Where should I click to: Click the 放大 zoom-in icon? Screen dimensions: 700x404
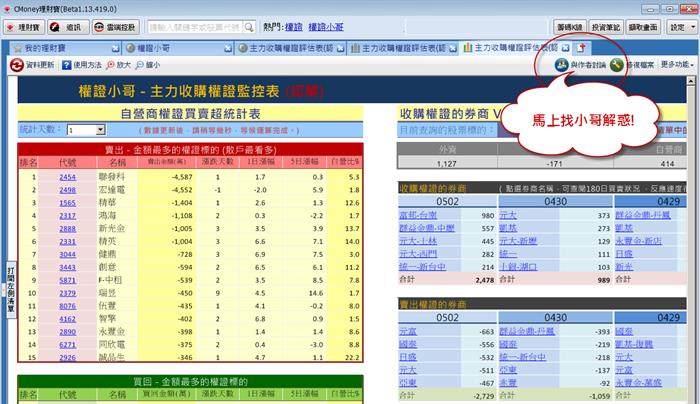point(110,65)
